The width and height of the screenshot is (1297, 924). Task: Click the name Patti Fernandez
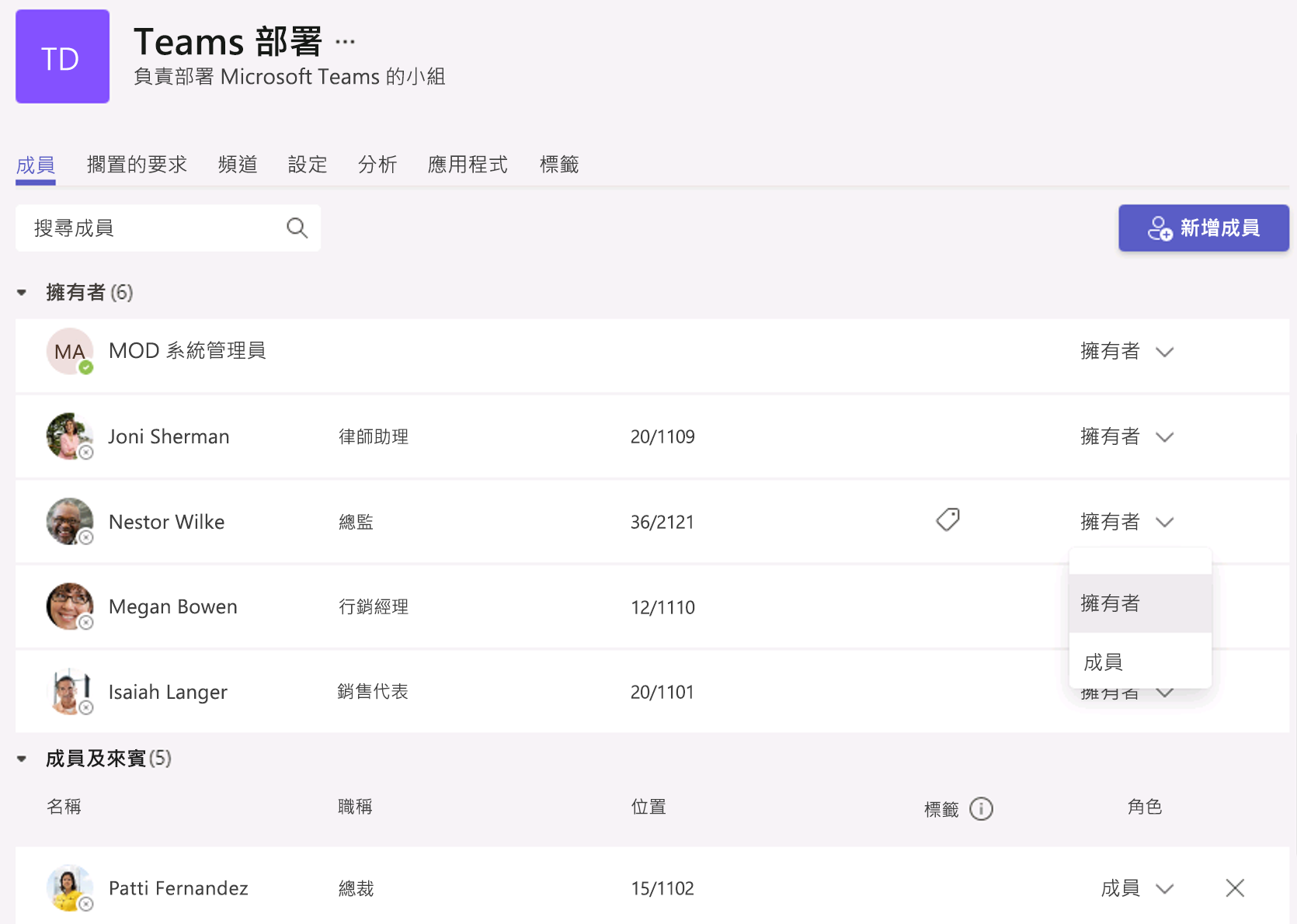[178, 888]
